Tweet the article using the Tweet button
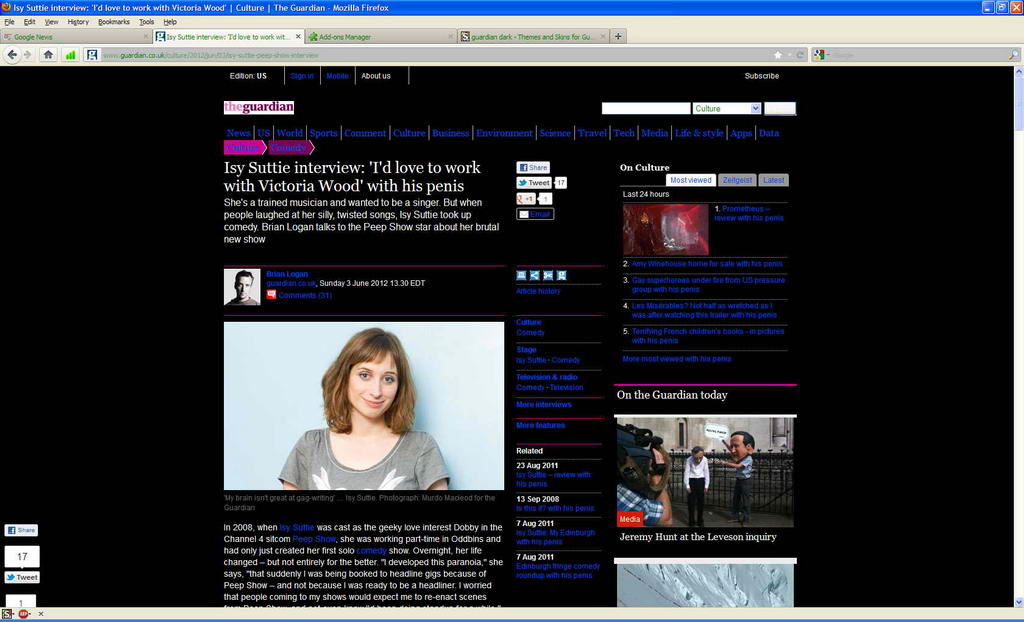The height and width of the screenshot is (622, 1024). coord(534,183)
